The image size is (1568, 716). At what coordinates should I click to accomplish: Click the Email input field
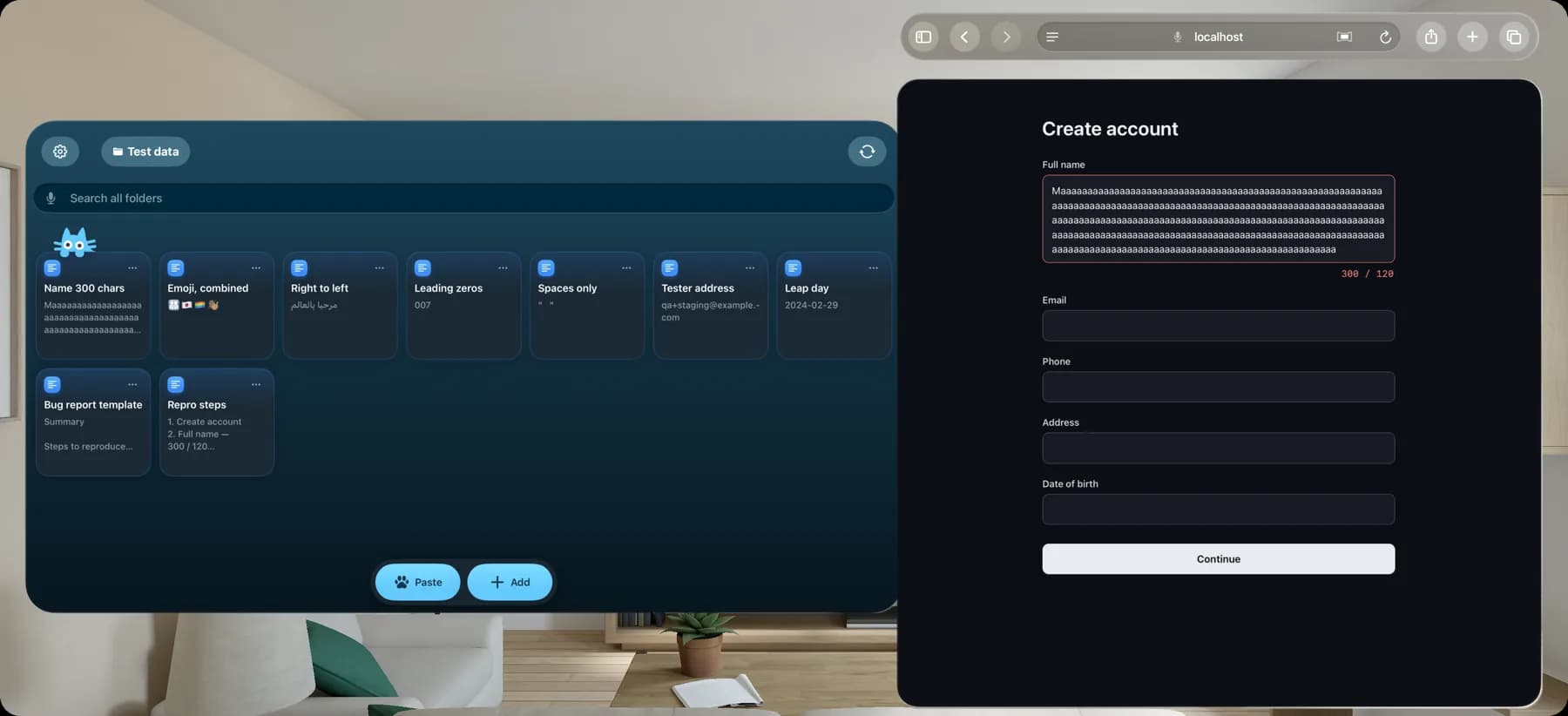(x=1218, y=326)
